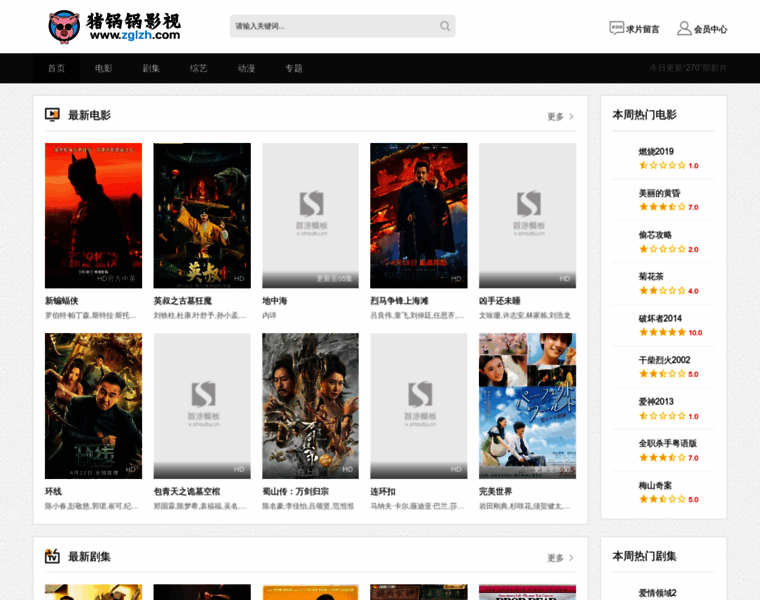This screenshot has width=760, height=600.
Task: Open the 新蝙蝠侠 movie poster
Action: [93, 215]
